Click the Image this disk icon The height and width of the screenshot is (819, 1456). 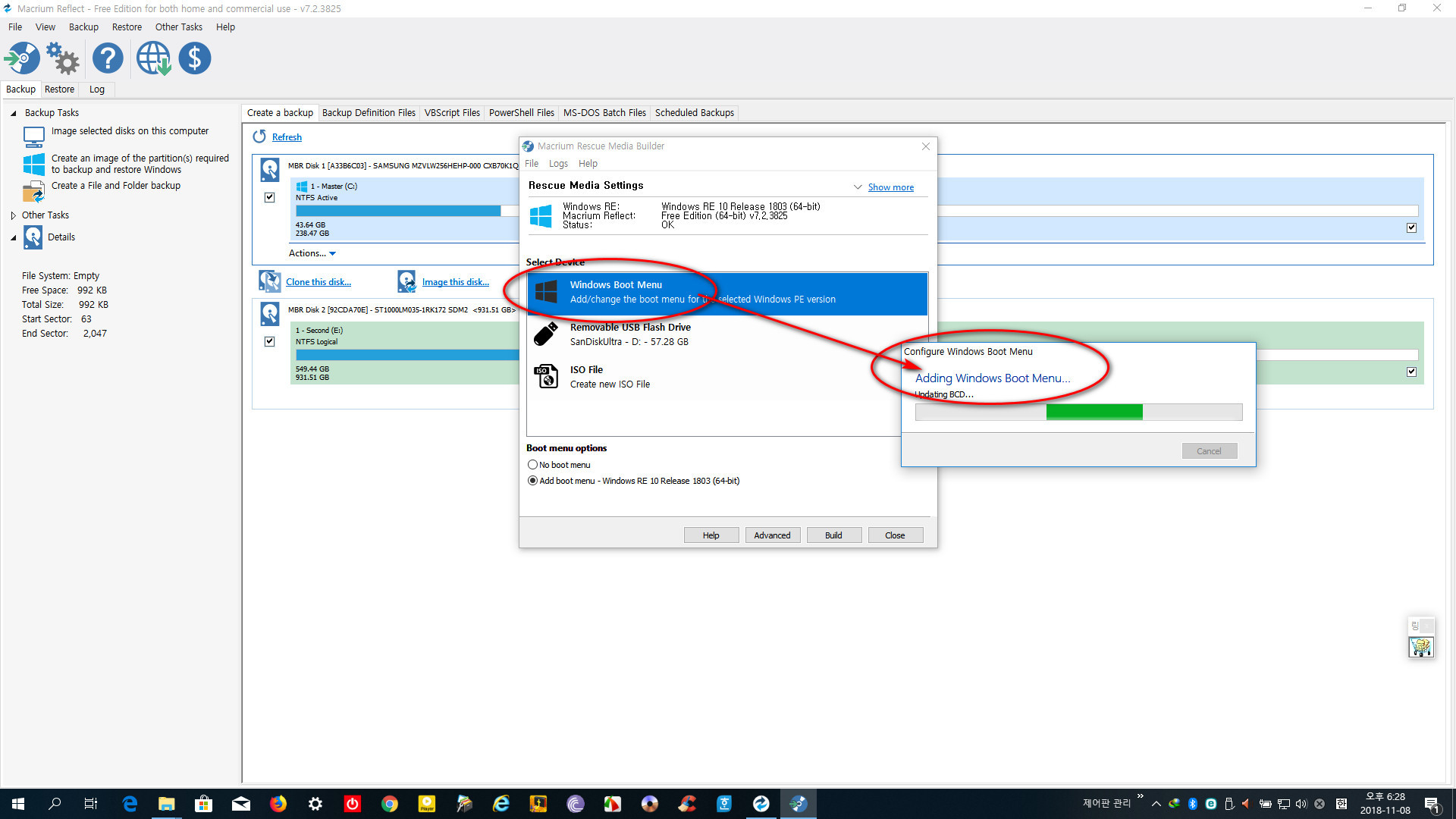tap(406, 281)
